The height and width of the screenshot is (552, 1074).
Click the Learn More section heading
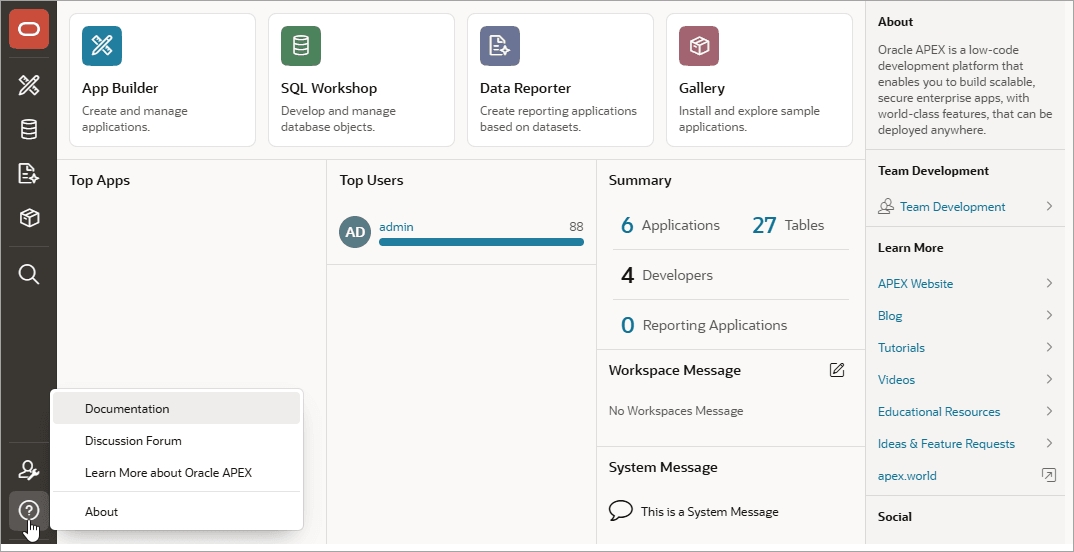(x=910, y=247)
